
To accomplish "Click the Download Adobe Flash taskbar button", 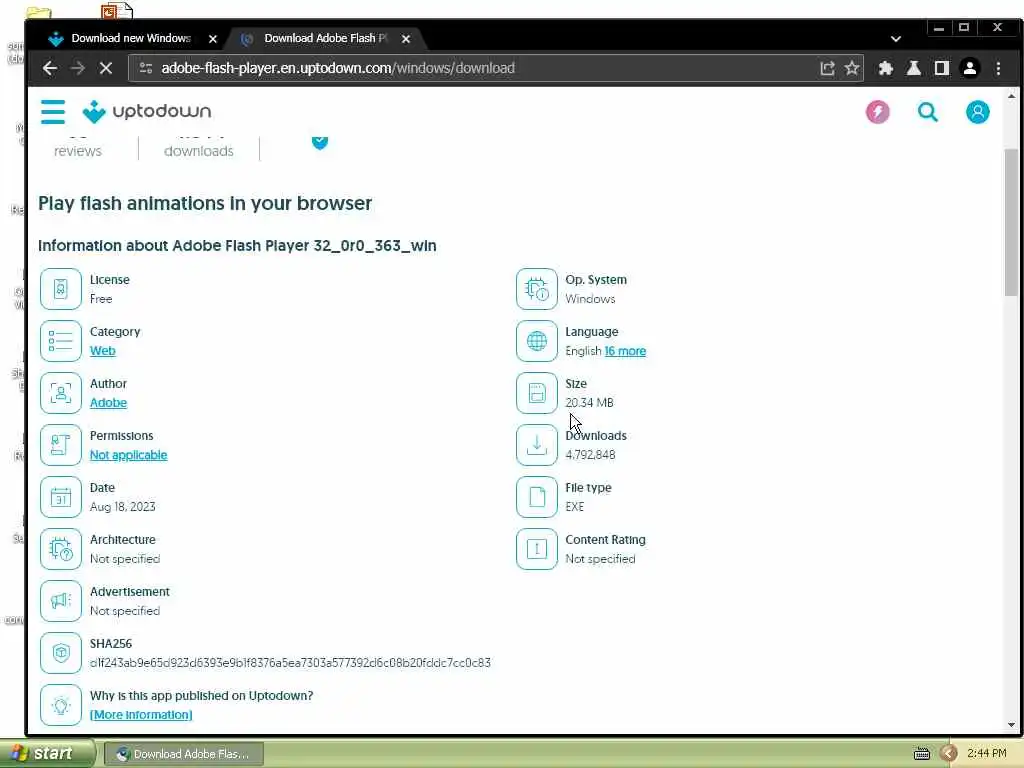I will coord(184,754).
